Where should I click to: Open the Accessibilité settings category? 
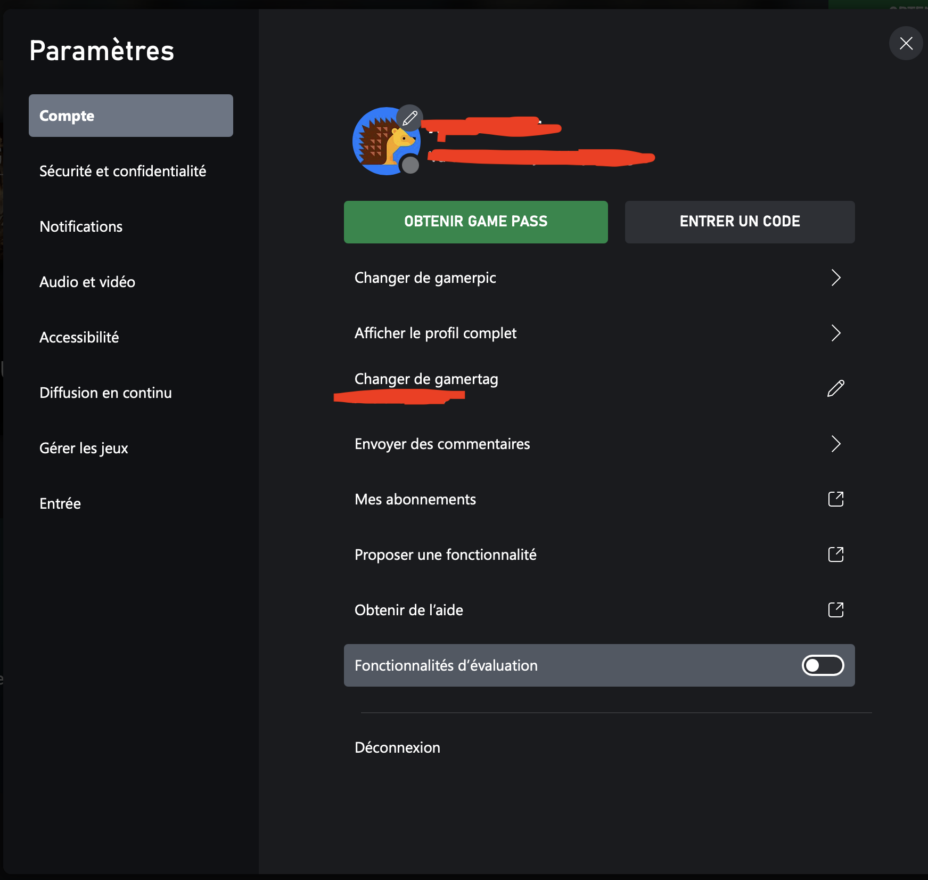click(78, 337)
